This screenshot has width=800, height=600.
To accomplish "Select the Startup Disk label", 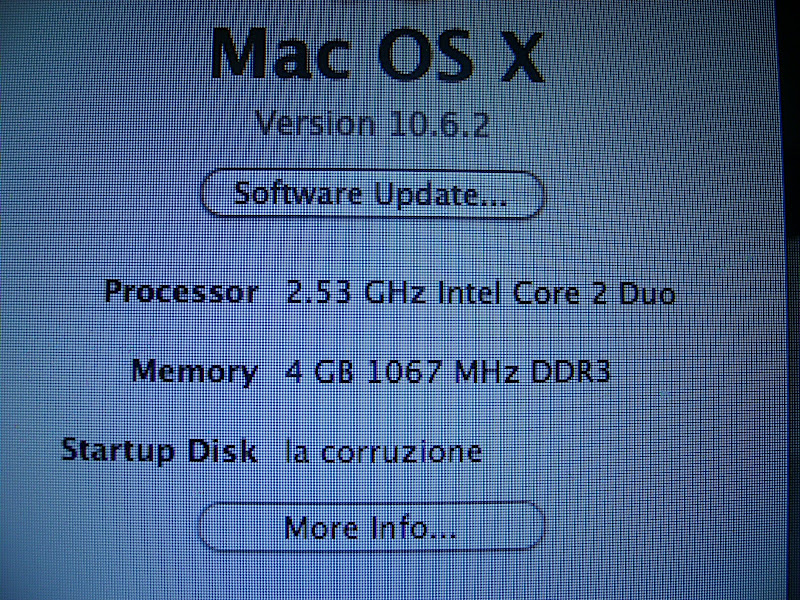I will (x=159, y=450).
